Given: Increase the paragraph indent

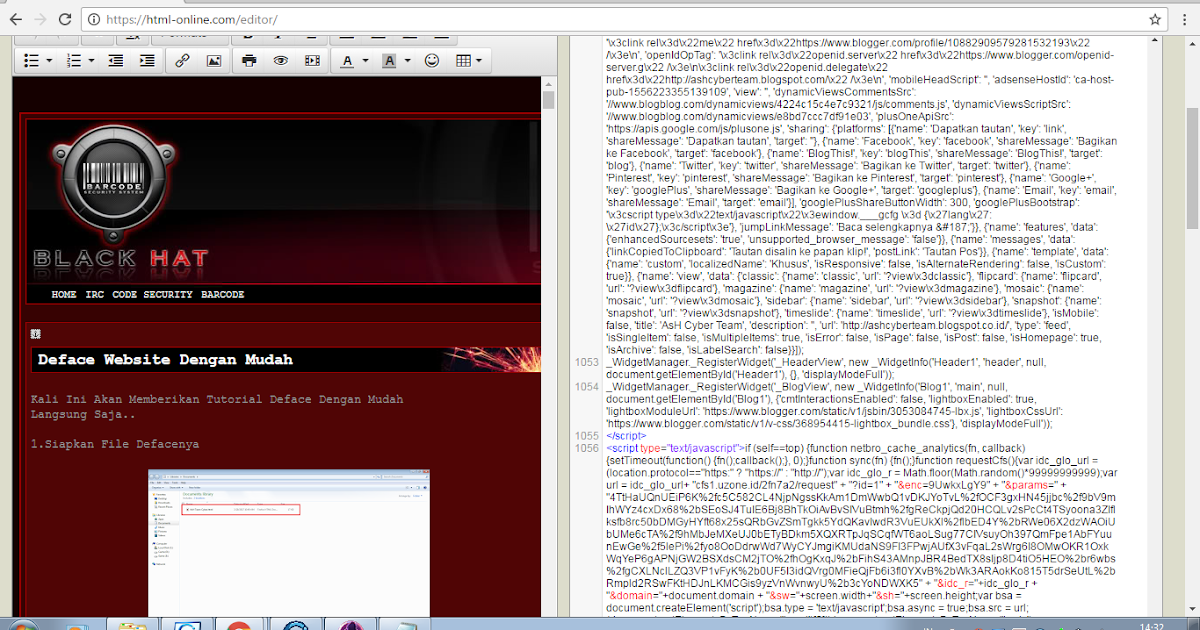Looking at the screenshot, I should [x=146, y=60].
